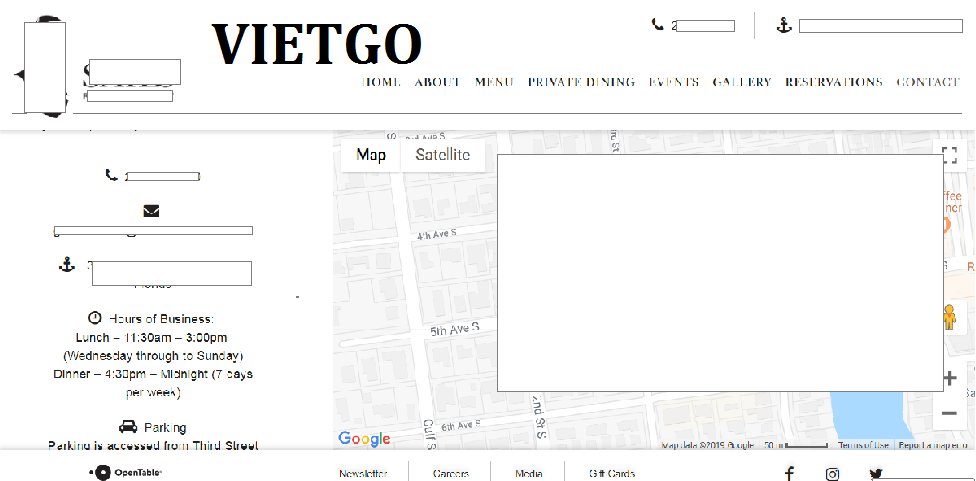Select the Street View pegman
Viewport: 976px width, 481px height.
pyautogui.click(x=949, y=317)
